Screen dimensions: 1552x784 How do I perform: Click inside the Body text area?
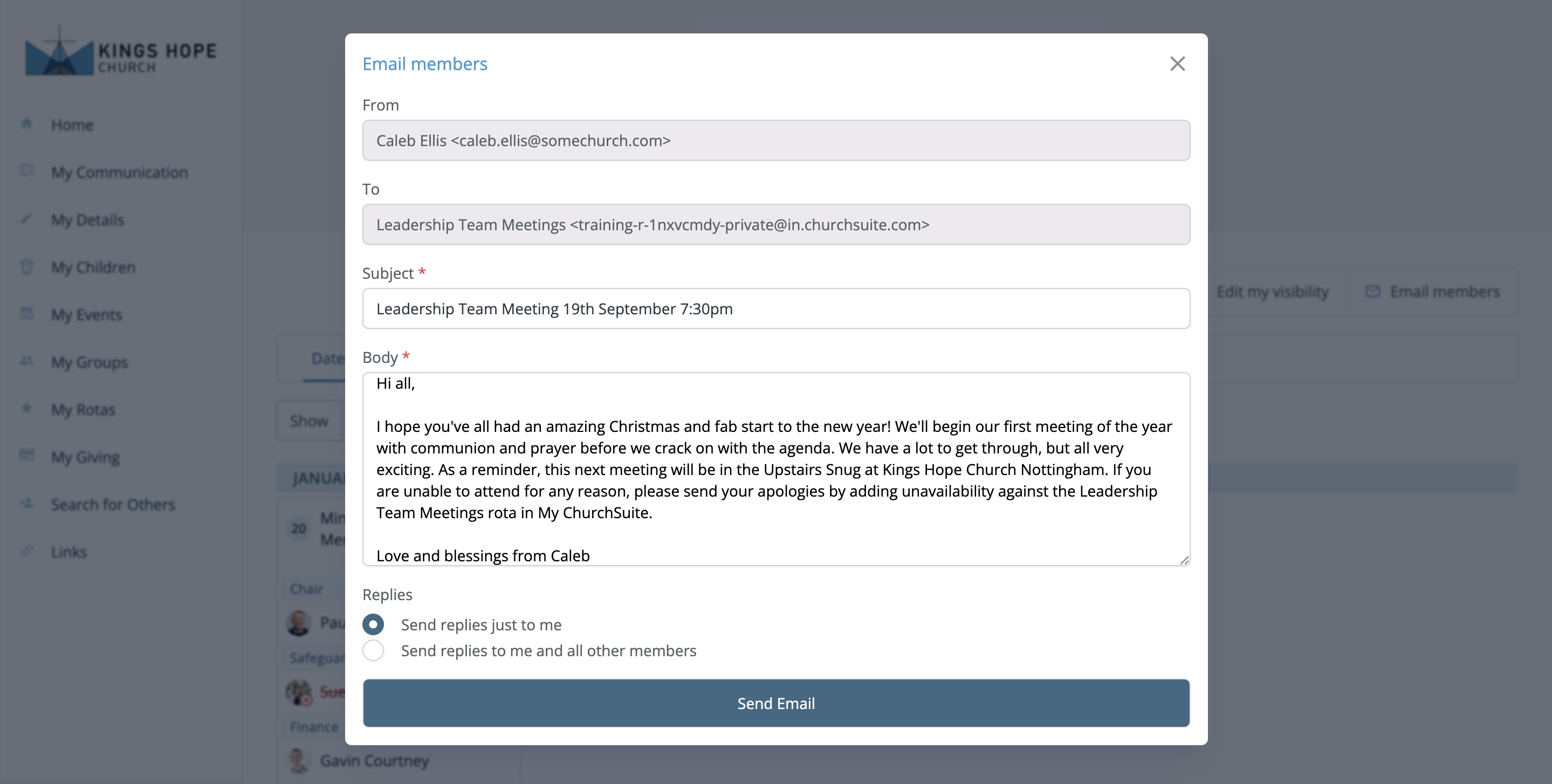coord(776,469)
